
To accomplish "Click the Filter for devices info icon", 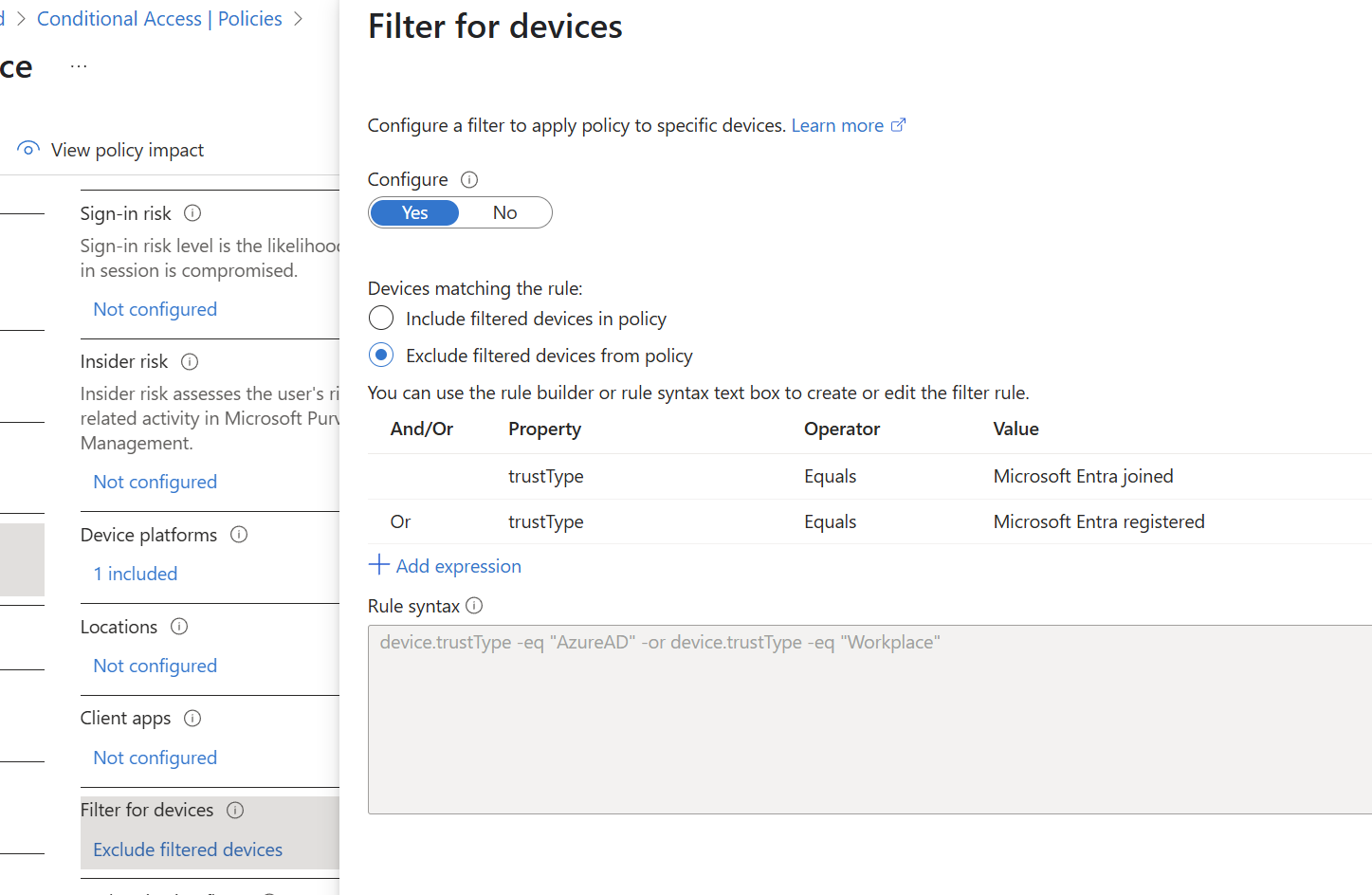I will coord(235,810).
